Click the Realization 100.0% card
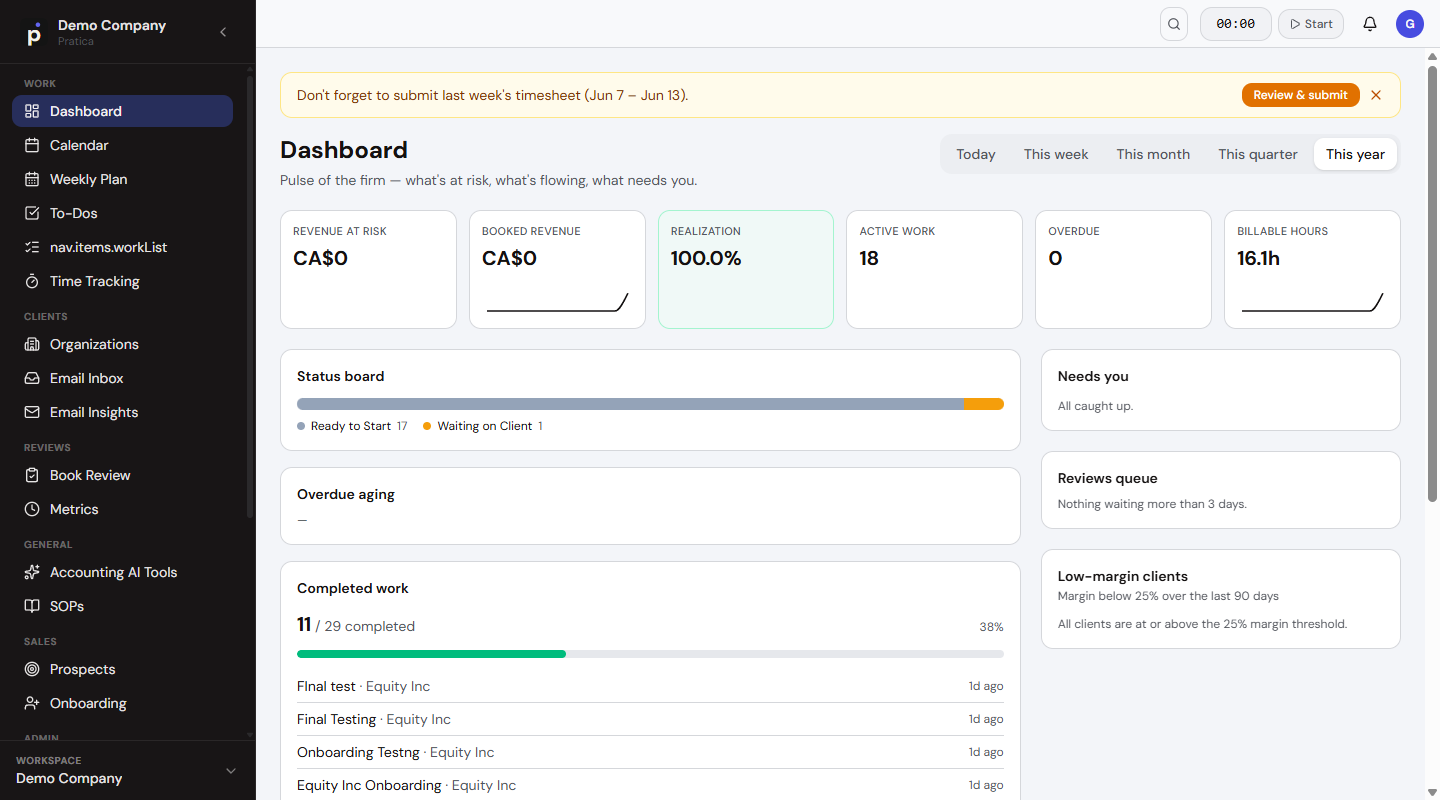 [x=746, y=269]
